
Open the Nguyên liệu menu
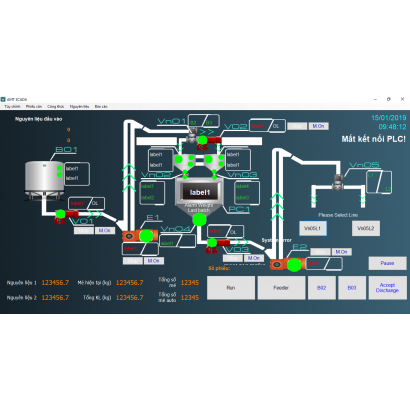point(79,106)
